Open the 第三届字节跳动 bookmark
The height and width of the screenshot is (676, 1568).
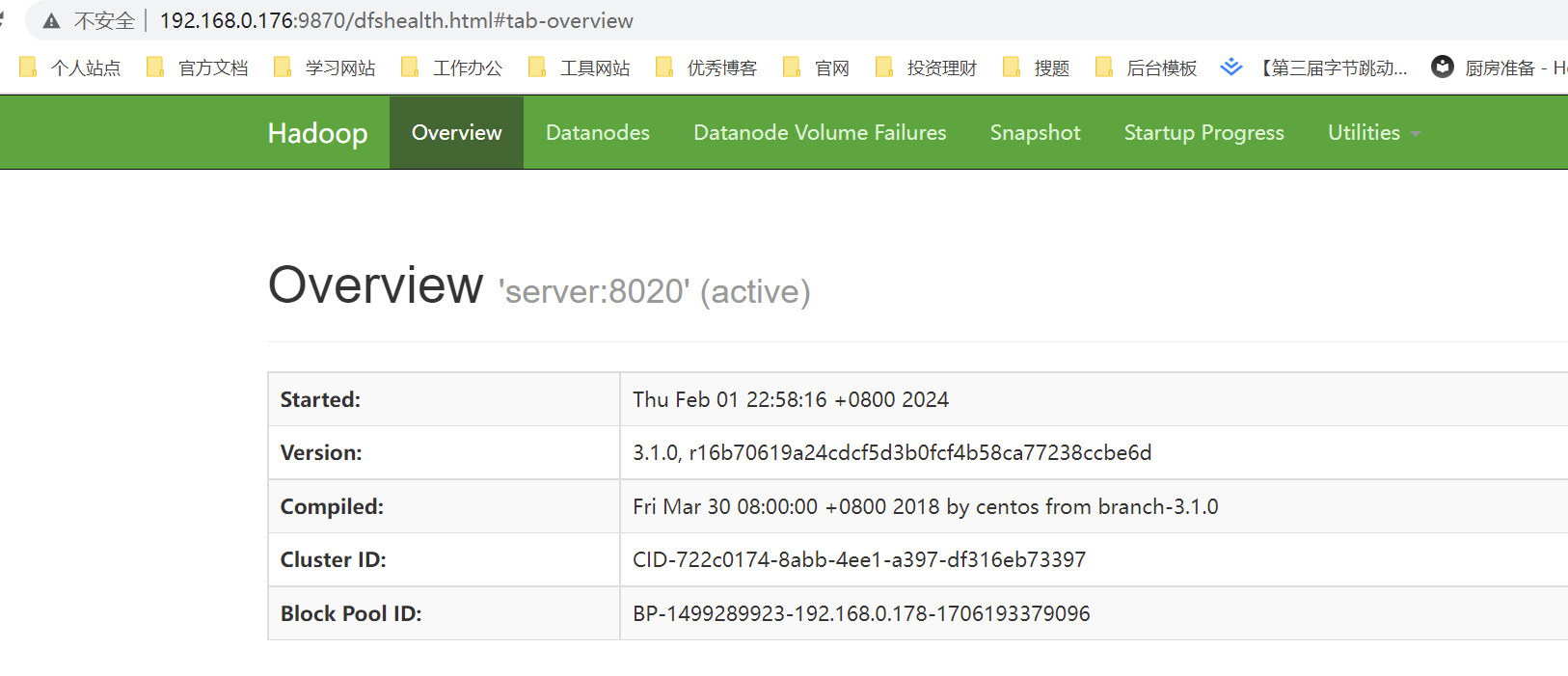1314,68
